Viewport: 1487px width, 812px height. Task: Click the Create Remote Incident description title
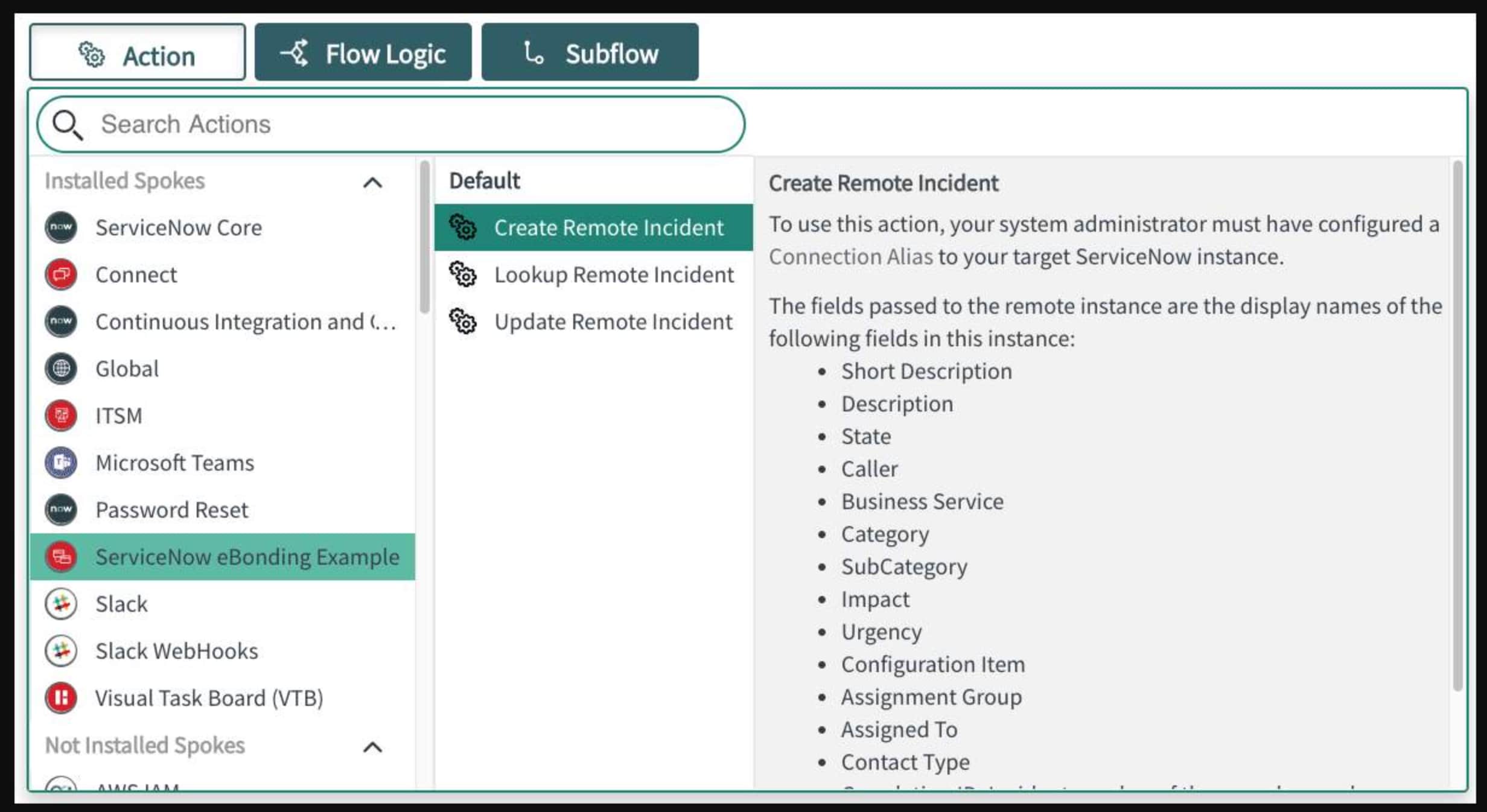pos(884,183)
